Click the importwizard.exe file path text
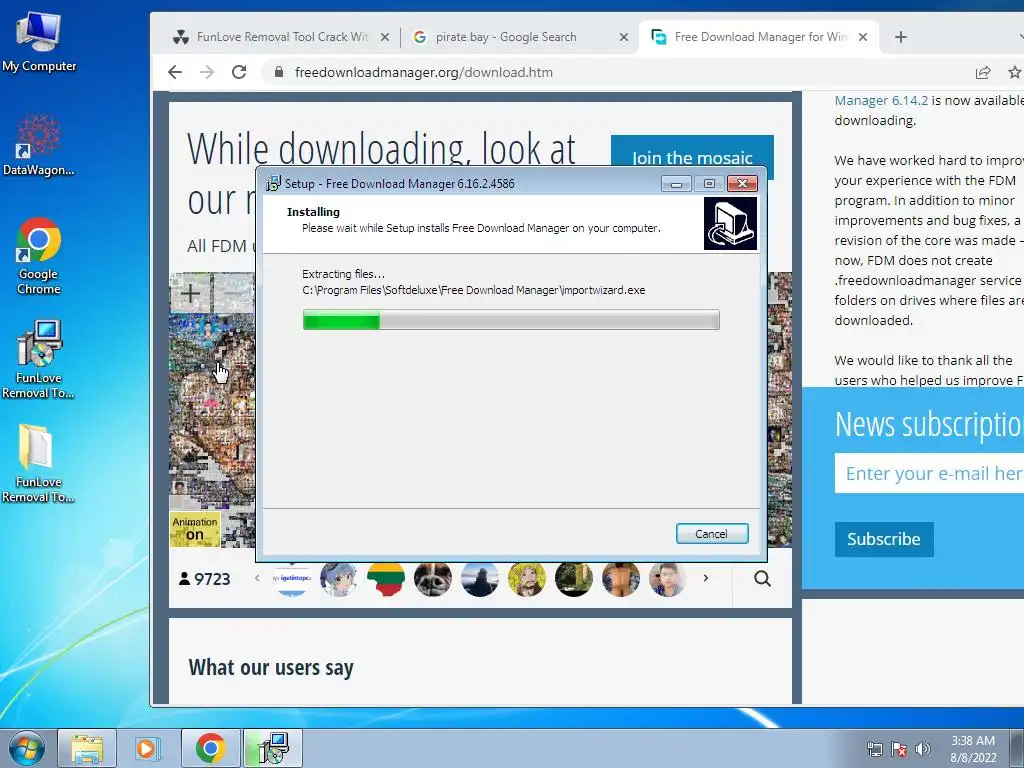The width and height of the screenshot is (1024, 768). 473,290
